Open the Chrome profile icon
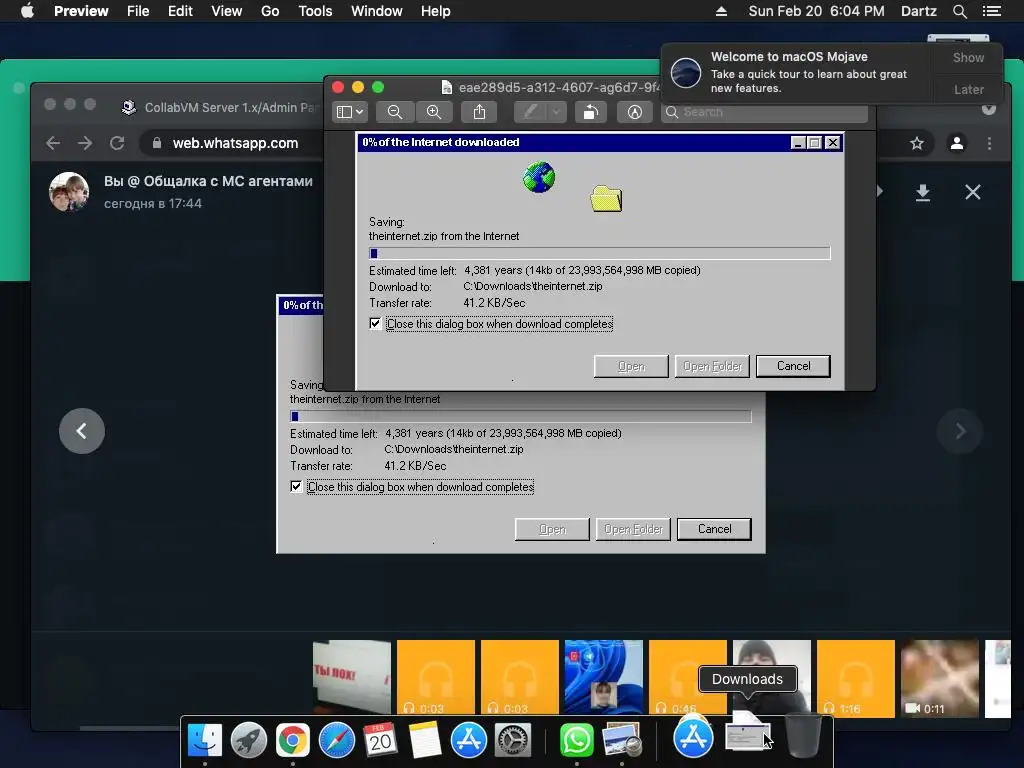This screenshot has height=768, width=1024. [x=957, y=143]
